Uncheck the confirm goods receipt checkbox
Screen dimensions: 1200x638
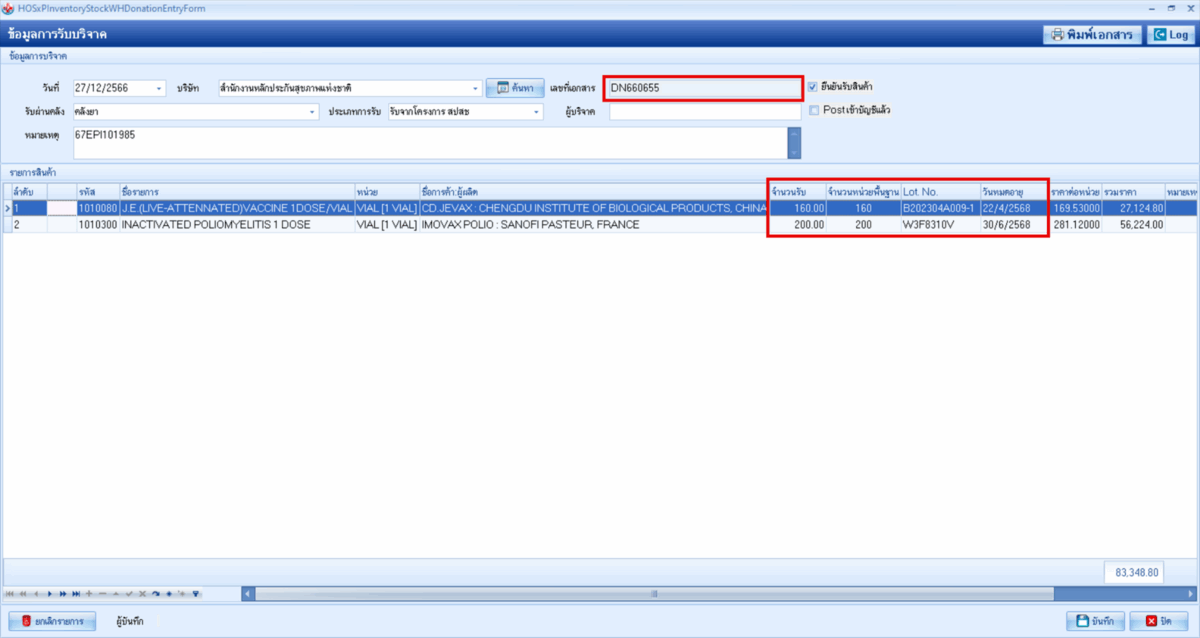click(813, 87)
